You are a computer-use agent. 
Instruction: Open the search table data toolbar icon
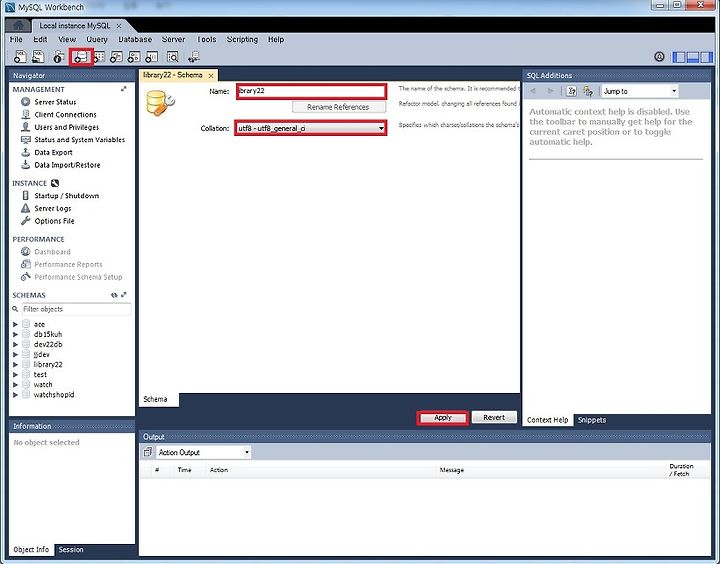[x=173, y=56]
